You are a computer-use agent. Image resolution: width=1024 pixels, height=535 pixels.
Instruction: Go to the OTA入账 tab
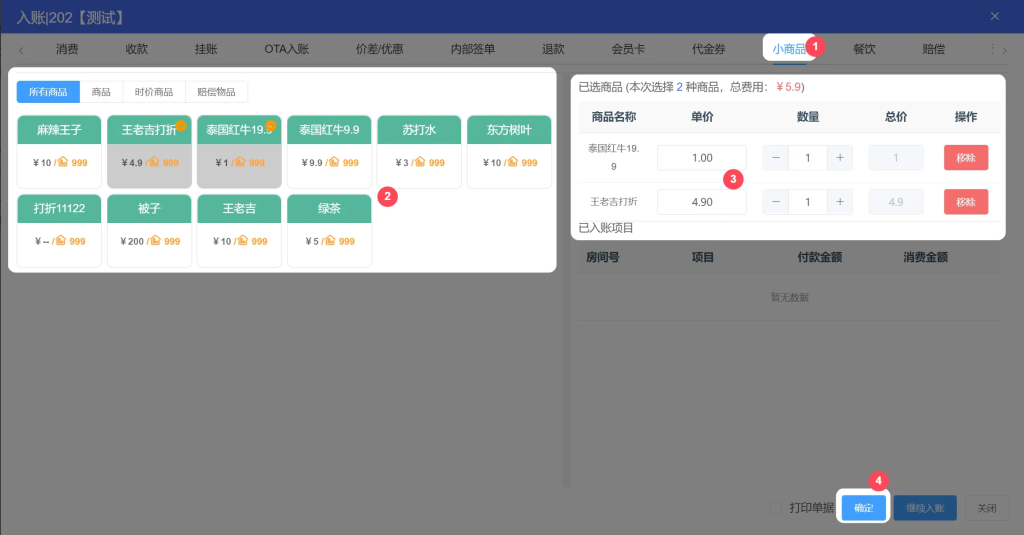286,49
